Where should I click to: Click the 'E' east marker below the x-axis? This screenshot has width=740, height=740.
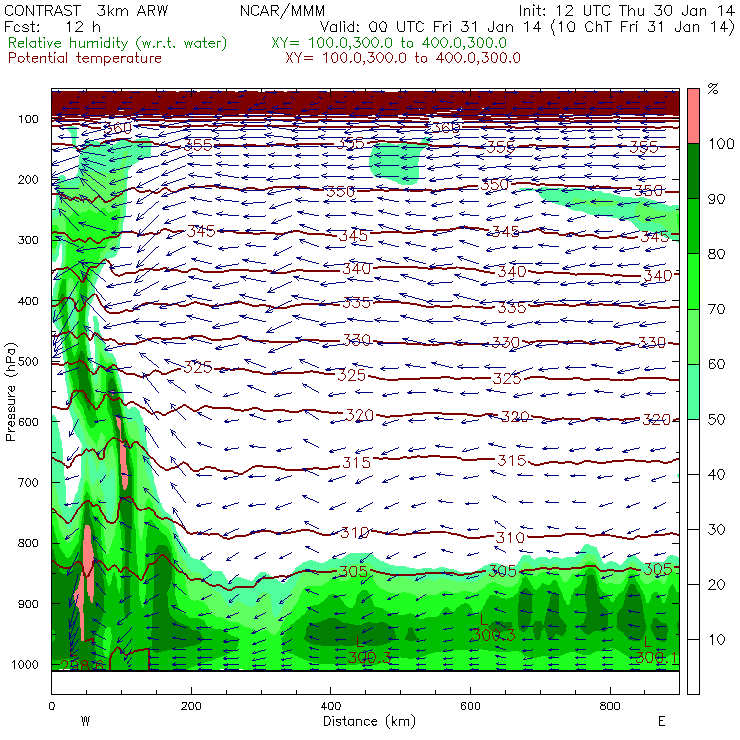tap(661, 721)
